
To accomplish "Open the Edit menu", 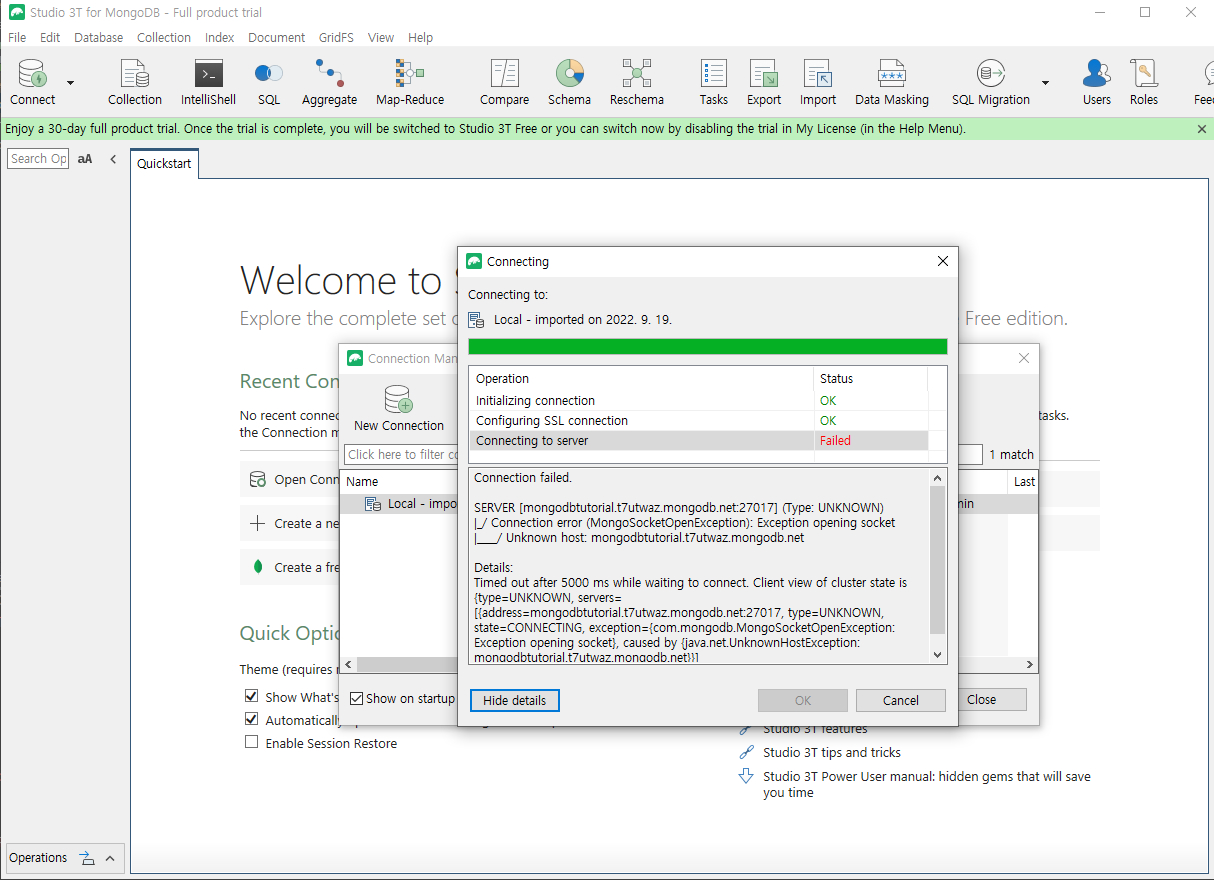I will (50, 37).
